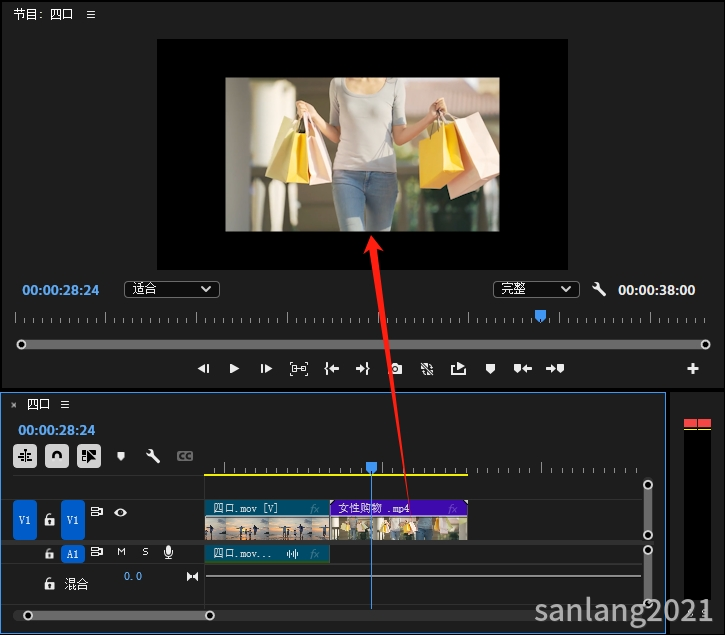The height and width of the screenshot is (635, 725).
Task: Click the timeline timecode 00:00:28:24
Action: pyautogui.click(x=57, y=430)
